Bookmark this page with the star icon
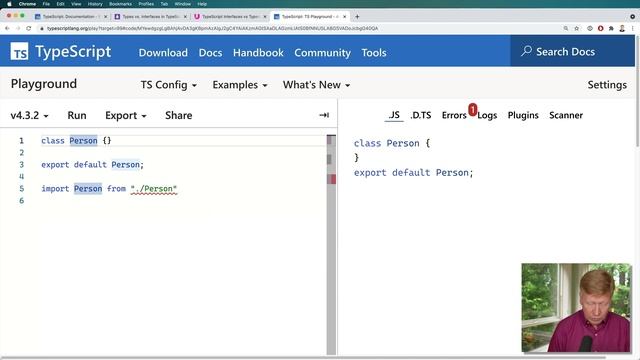The width and height of the screenshot is (640, 360). tap(577, 28)
